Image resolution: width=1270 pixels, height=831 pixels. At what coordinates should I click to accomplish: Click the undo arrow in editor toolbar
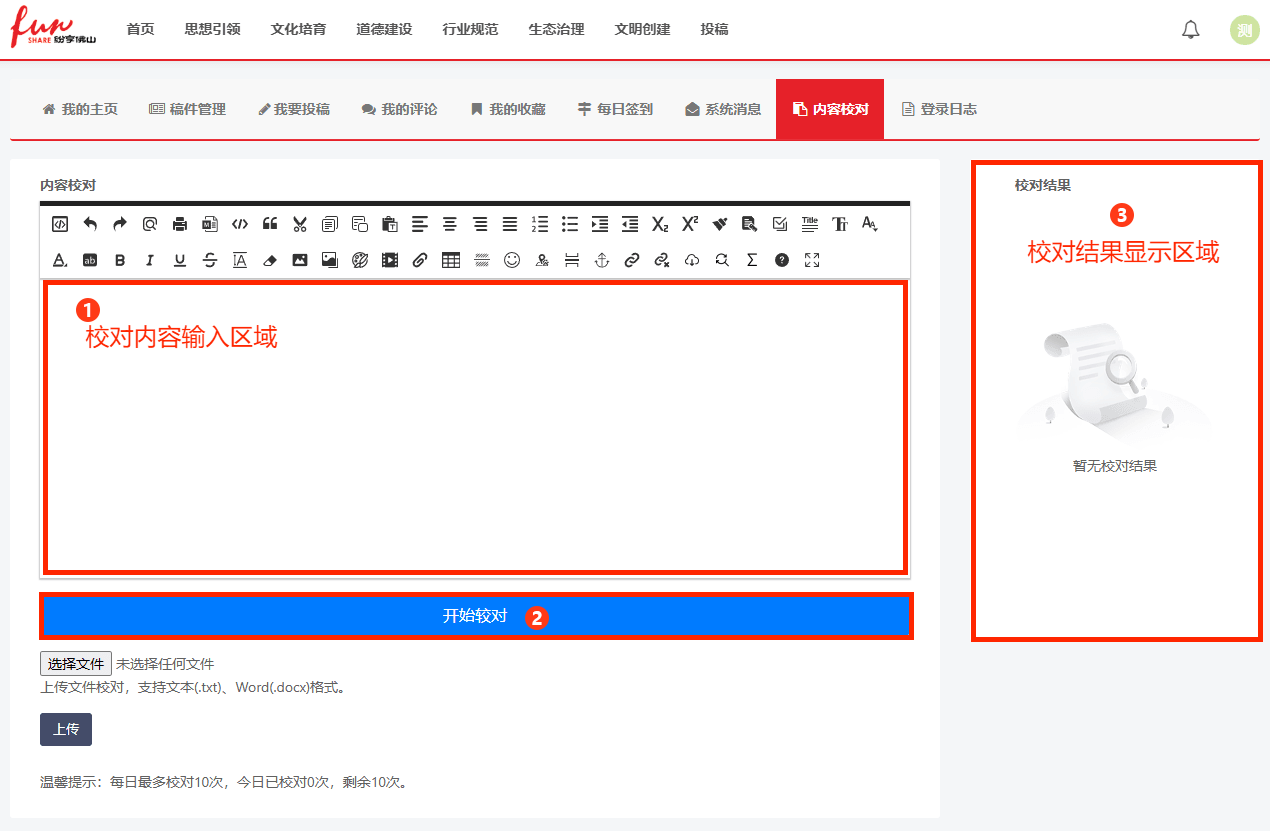[x=90, y=224]
